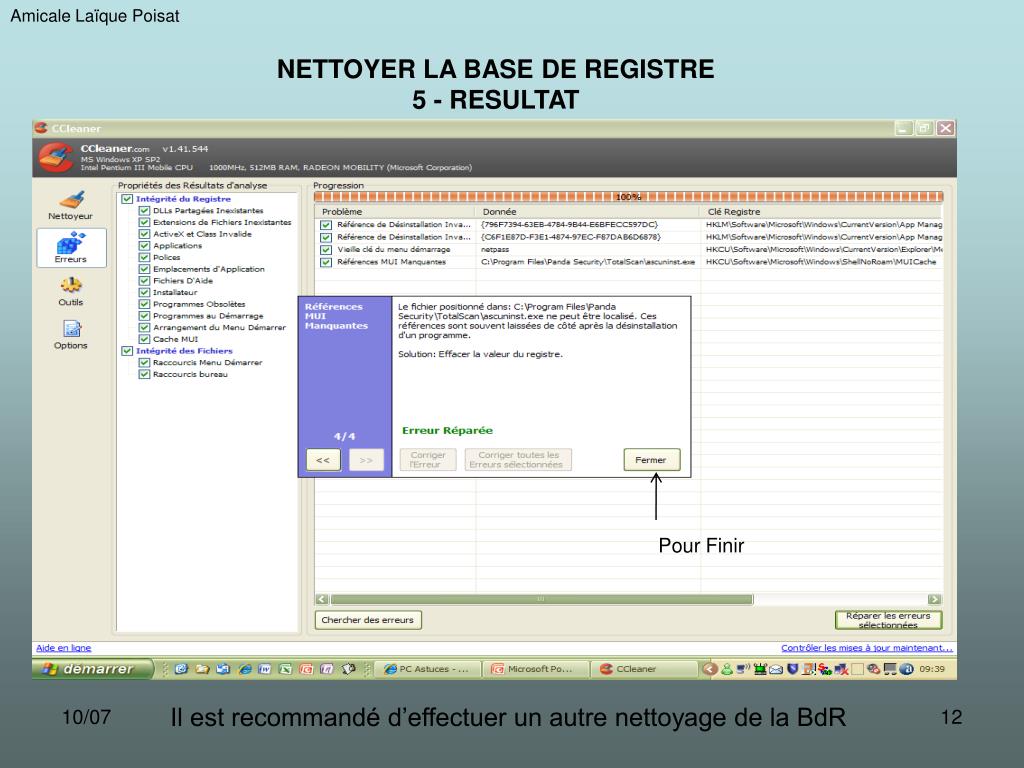Minimize the CCleaner window

(903, 128)
